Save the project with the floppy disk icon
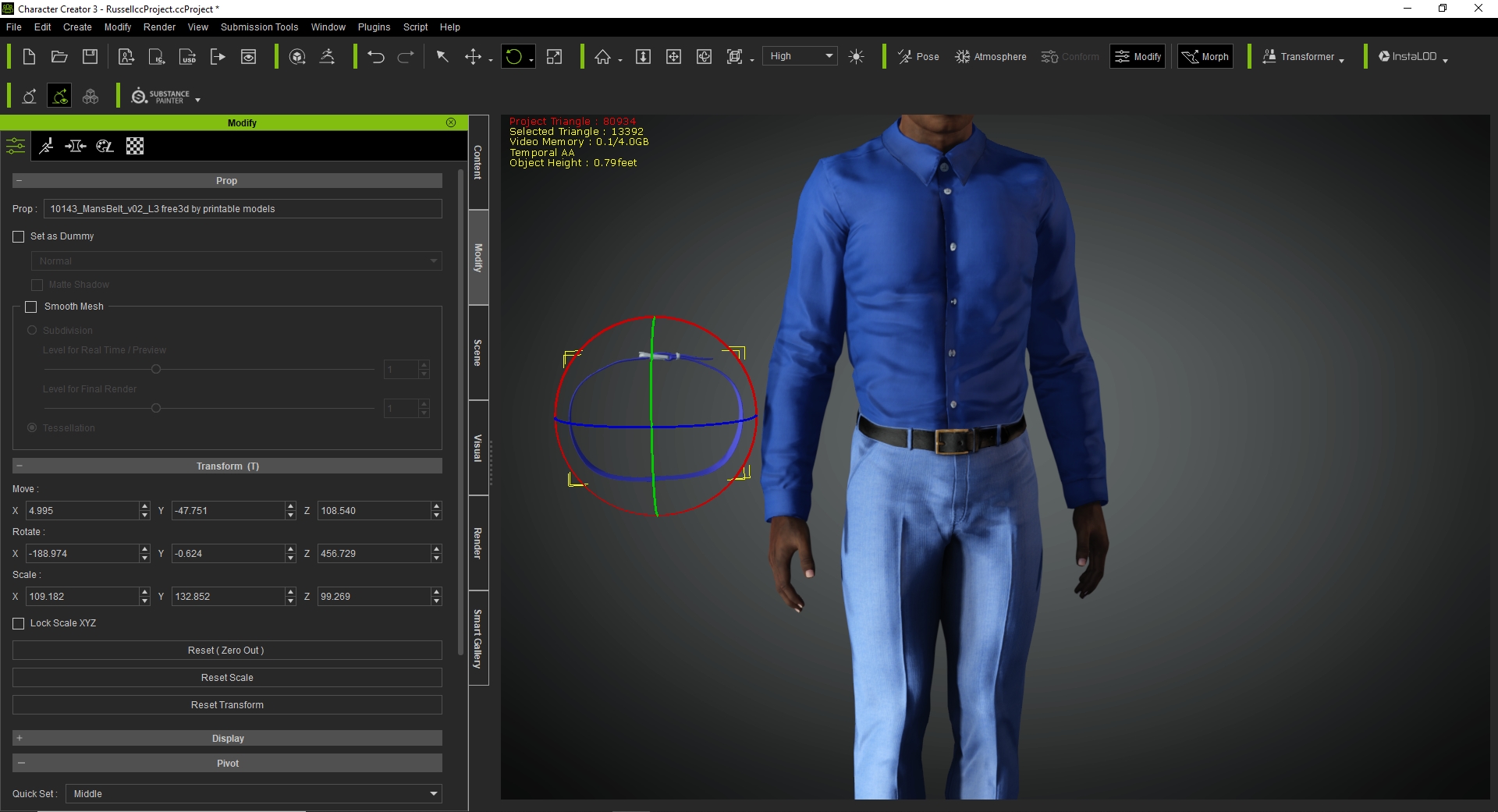The image size is (1498, 812). [x=91, y=57]
